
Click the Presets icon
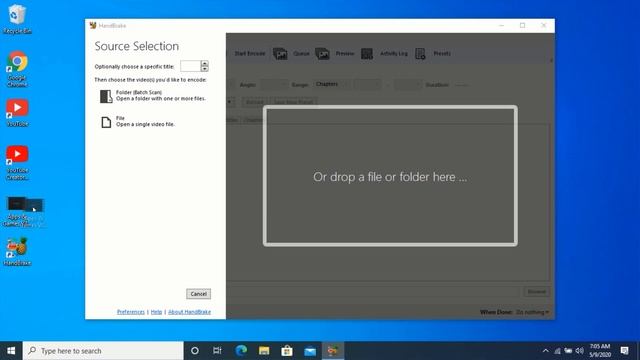pyautogui.click(x=420, y=53)
